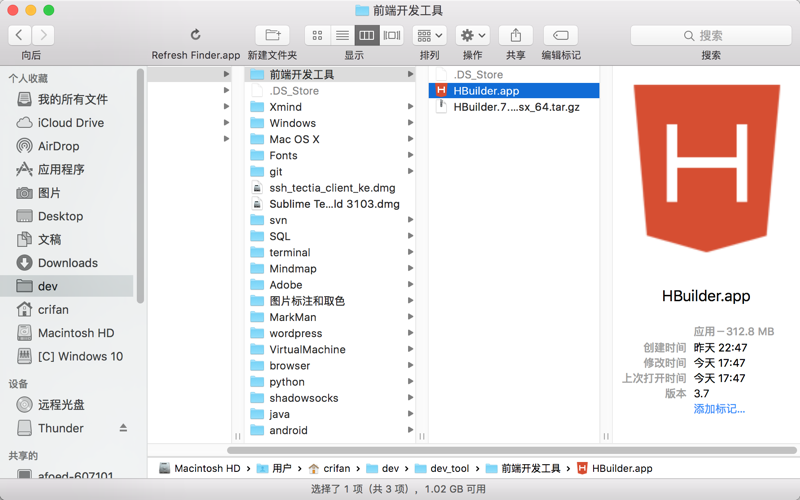The image size is (800, 500).
Task: Select 前端开发工具 folder in column
Action: [330, 74]
